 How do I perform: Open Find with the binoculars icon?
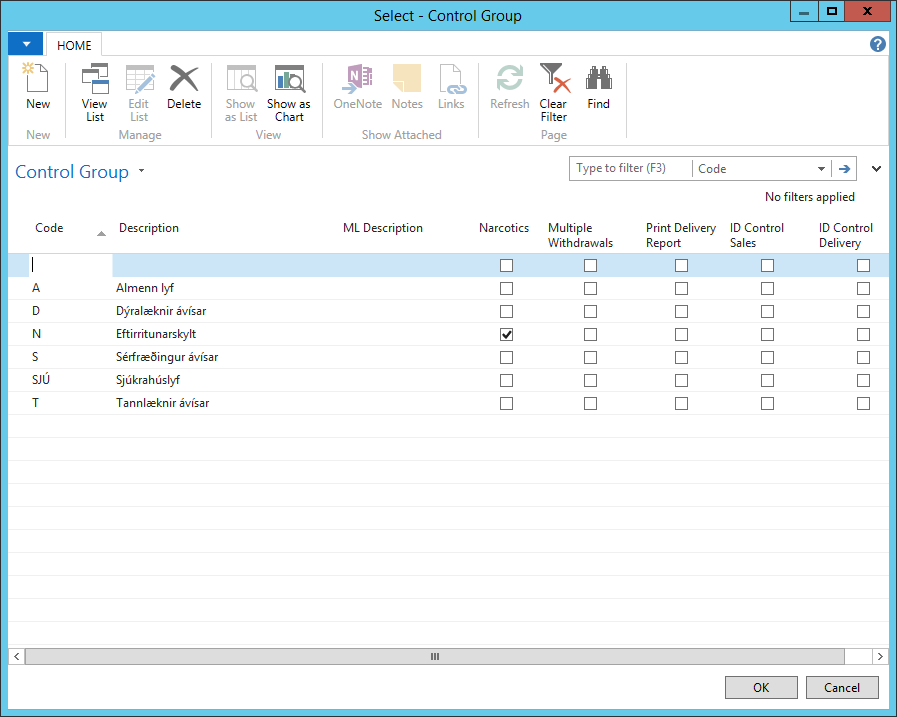(598, 87)
